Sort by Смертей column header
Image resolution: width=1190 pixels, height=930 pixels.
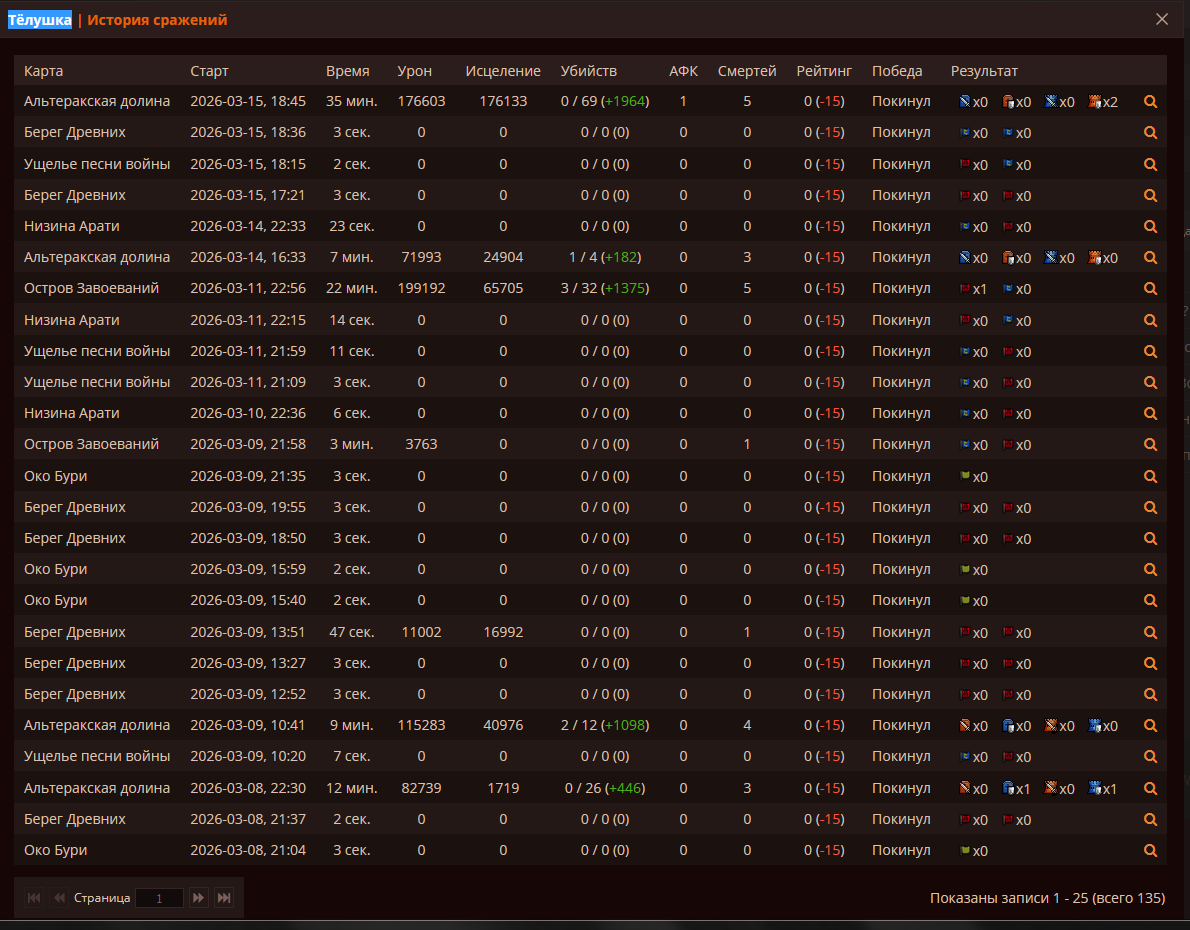point(747,71)
